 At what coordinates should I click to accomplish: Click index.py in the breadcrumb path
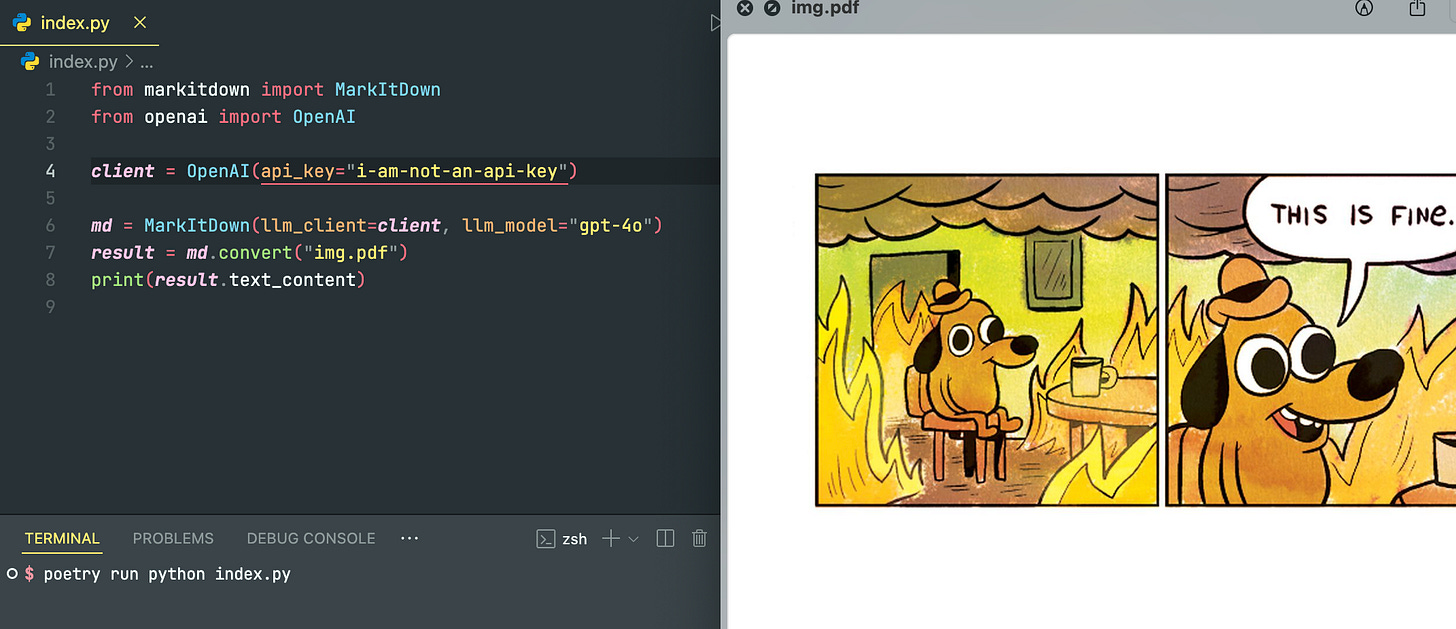(83, 62)
